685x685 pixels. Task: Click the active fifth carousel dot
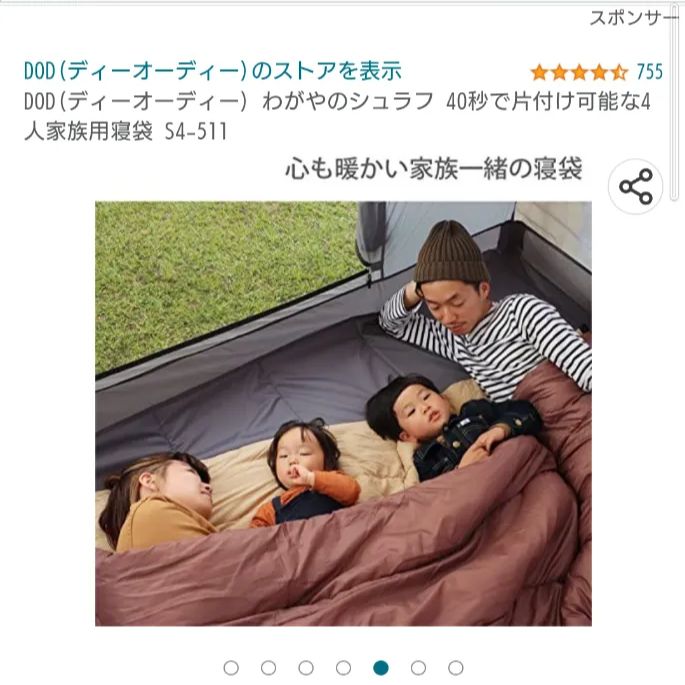tap(381, 668)
